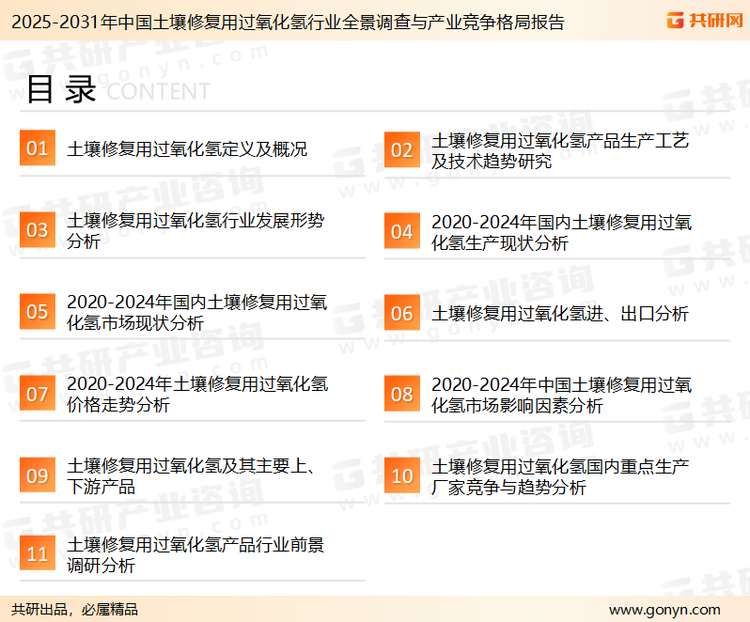Open www.gonyn.com link in footer
The height and width of the screenshot is (622, 750).
click(x=664, y=610)
